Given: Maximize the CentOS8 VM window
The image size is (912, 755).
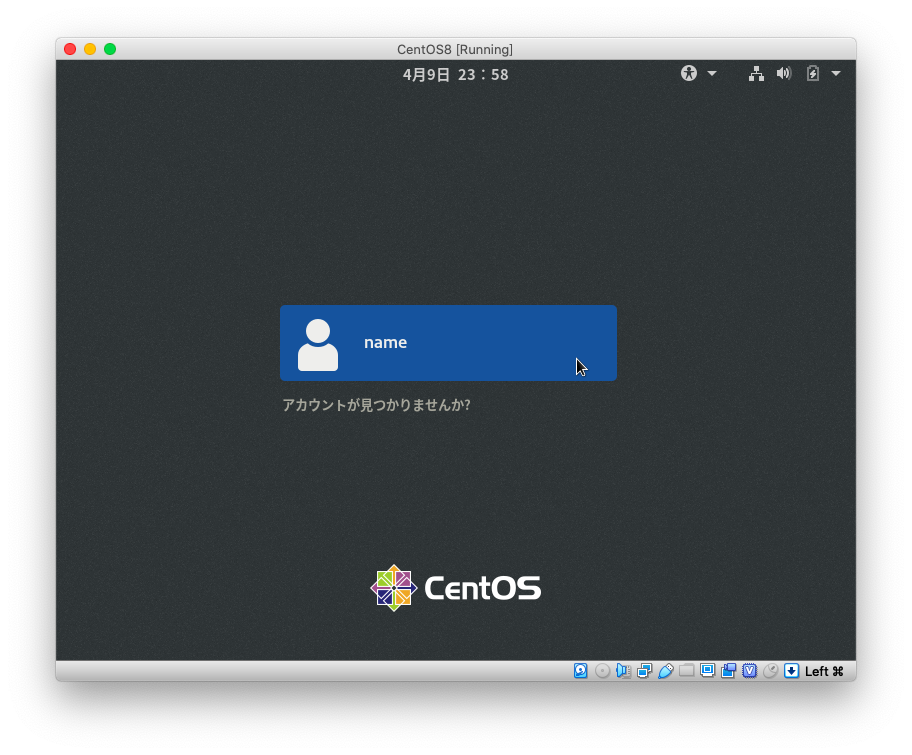Looking at the screenshot, I should tap(110, 49).
